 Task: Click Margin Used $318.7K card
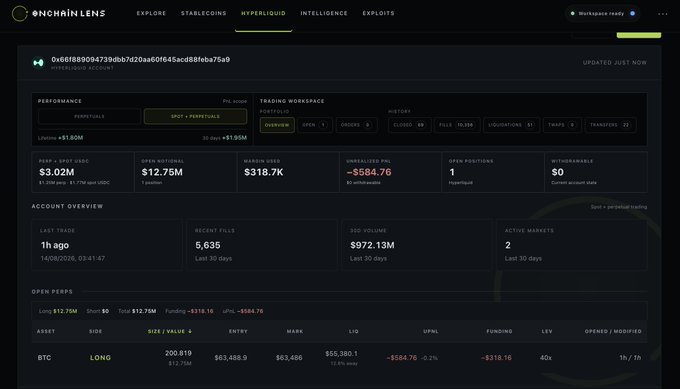pyautogui.click(x=288, y=172)
